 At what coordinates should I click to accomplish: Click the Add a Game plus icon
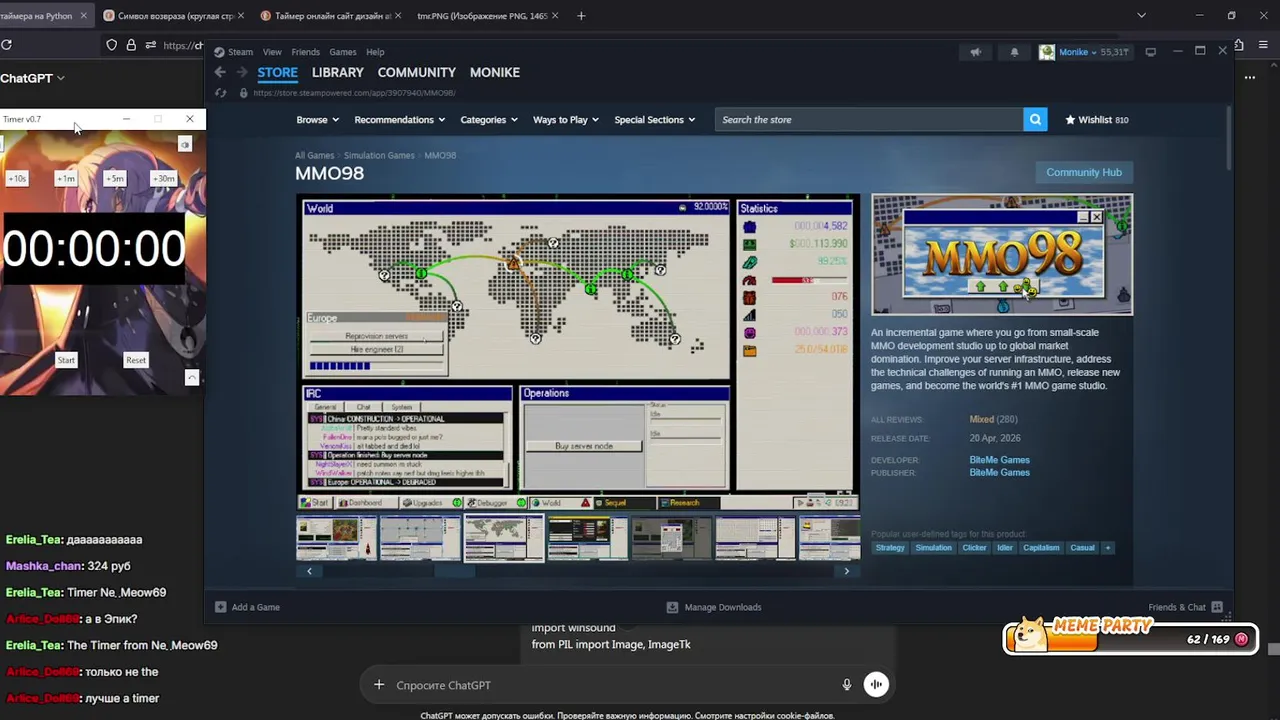[220, 607]
